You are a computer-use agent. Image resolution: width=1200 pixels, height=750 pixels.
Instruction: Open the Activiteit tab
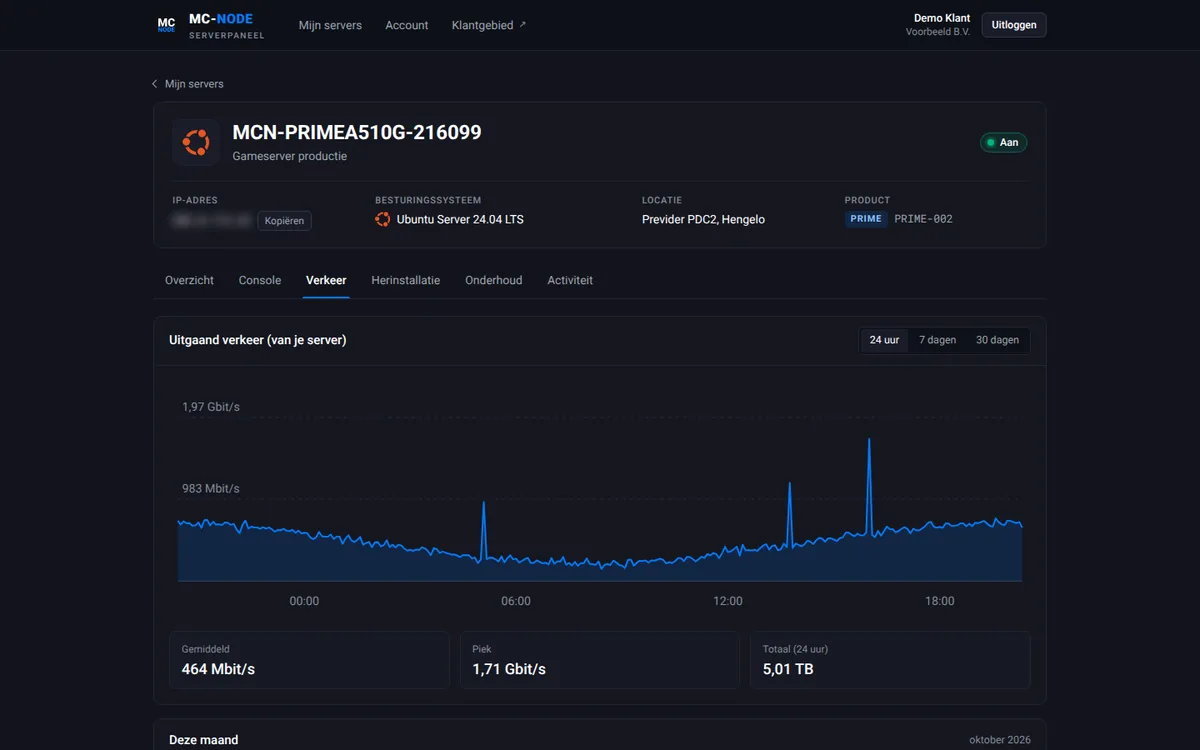570,281
